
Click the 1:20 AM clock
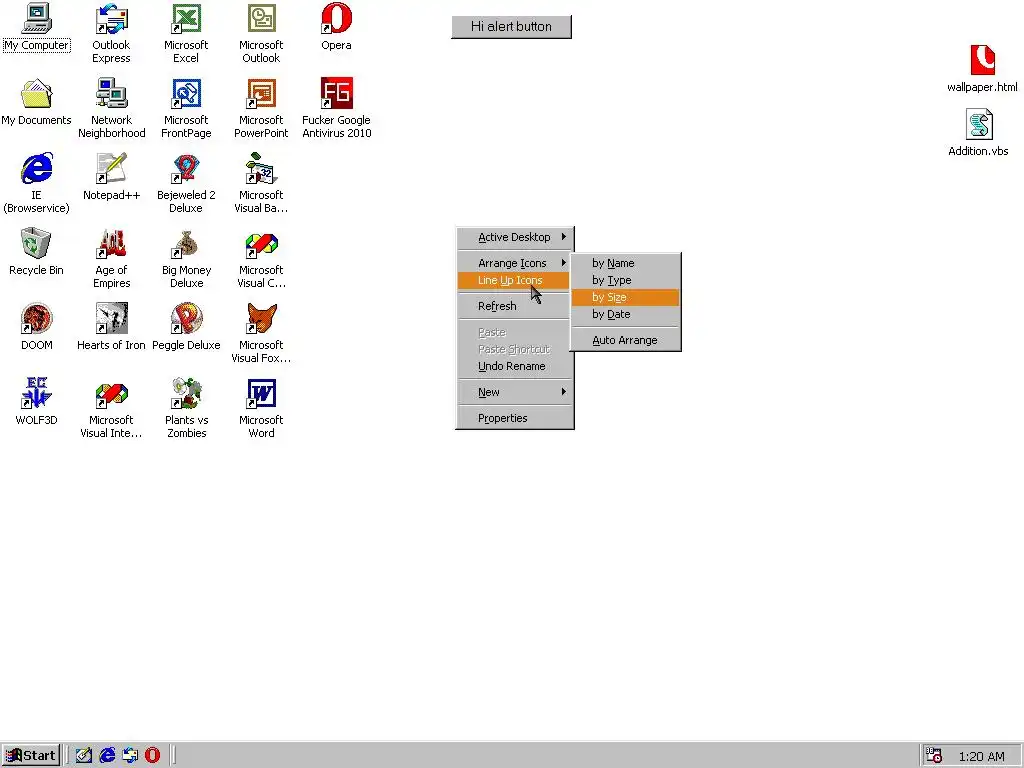(x=981, y=757)
